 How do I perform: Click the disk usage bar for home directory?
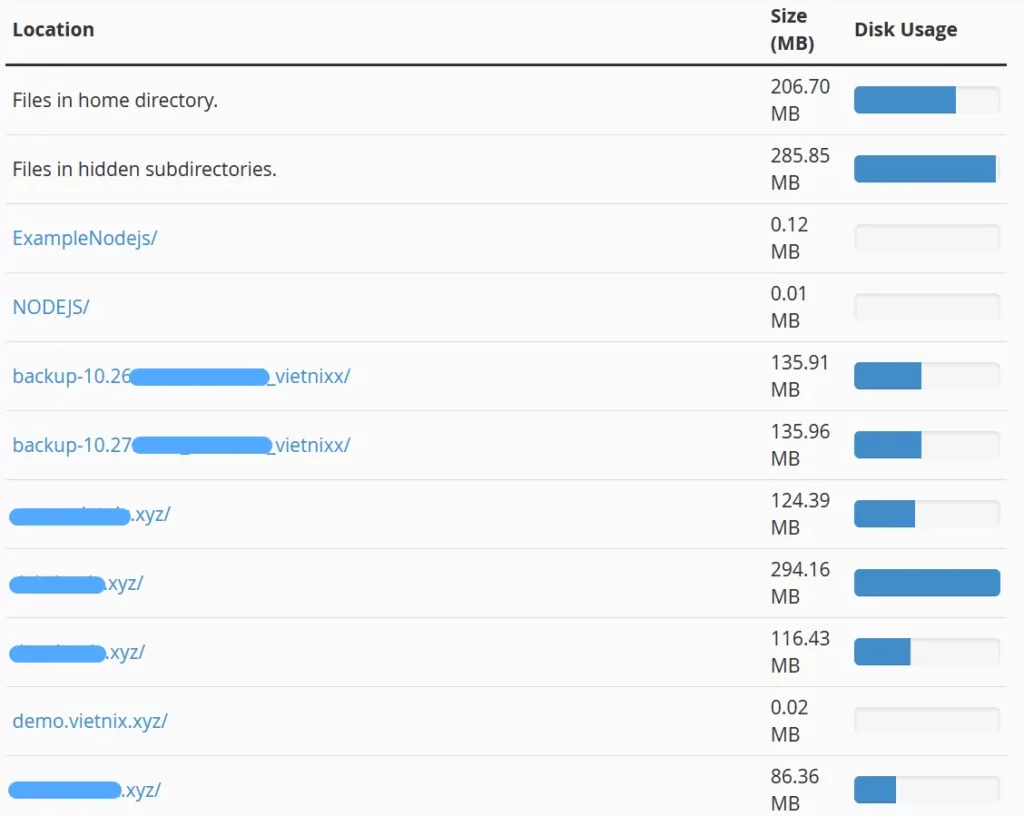(926, 99)
